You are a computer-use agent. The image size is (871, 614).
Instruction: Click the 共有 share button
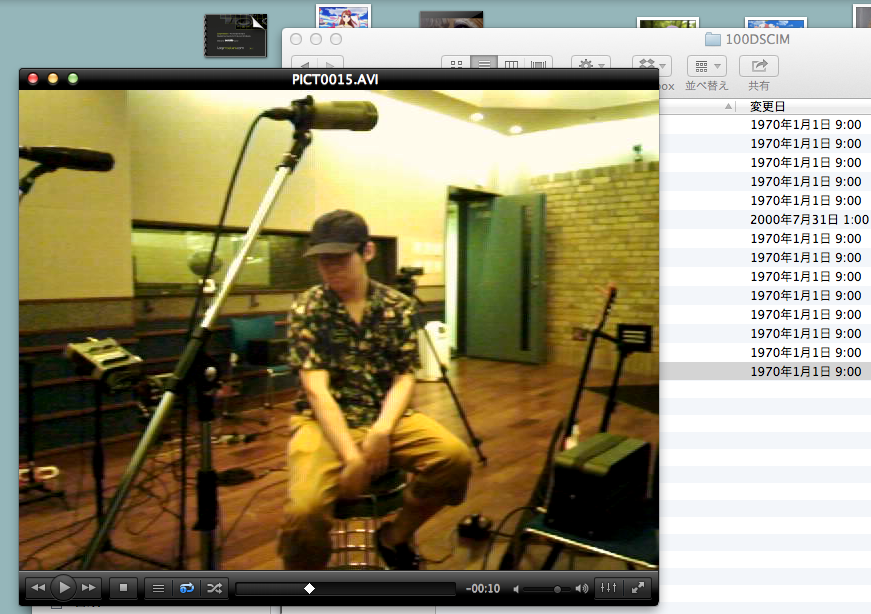[759, 66]
